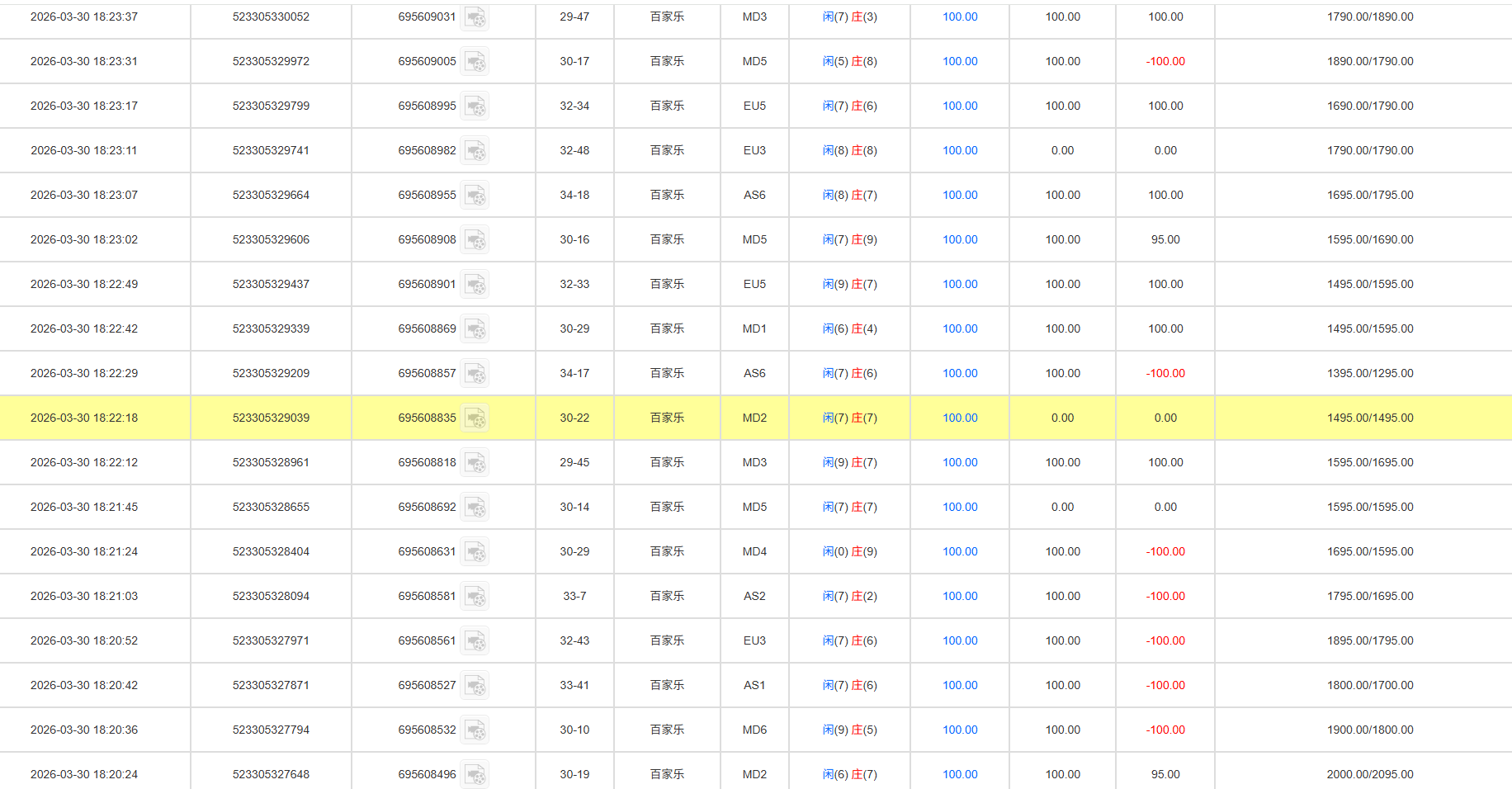Launch video replay for 695608692
Viewport: 1512px width, 789px height.
pos(475,508)
